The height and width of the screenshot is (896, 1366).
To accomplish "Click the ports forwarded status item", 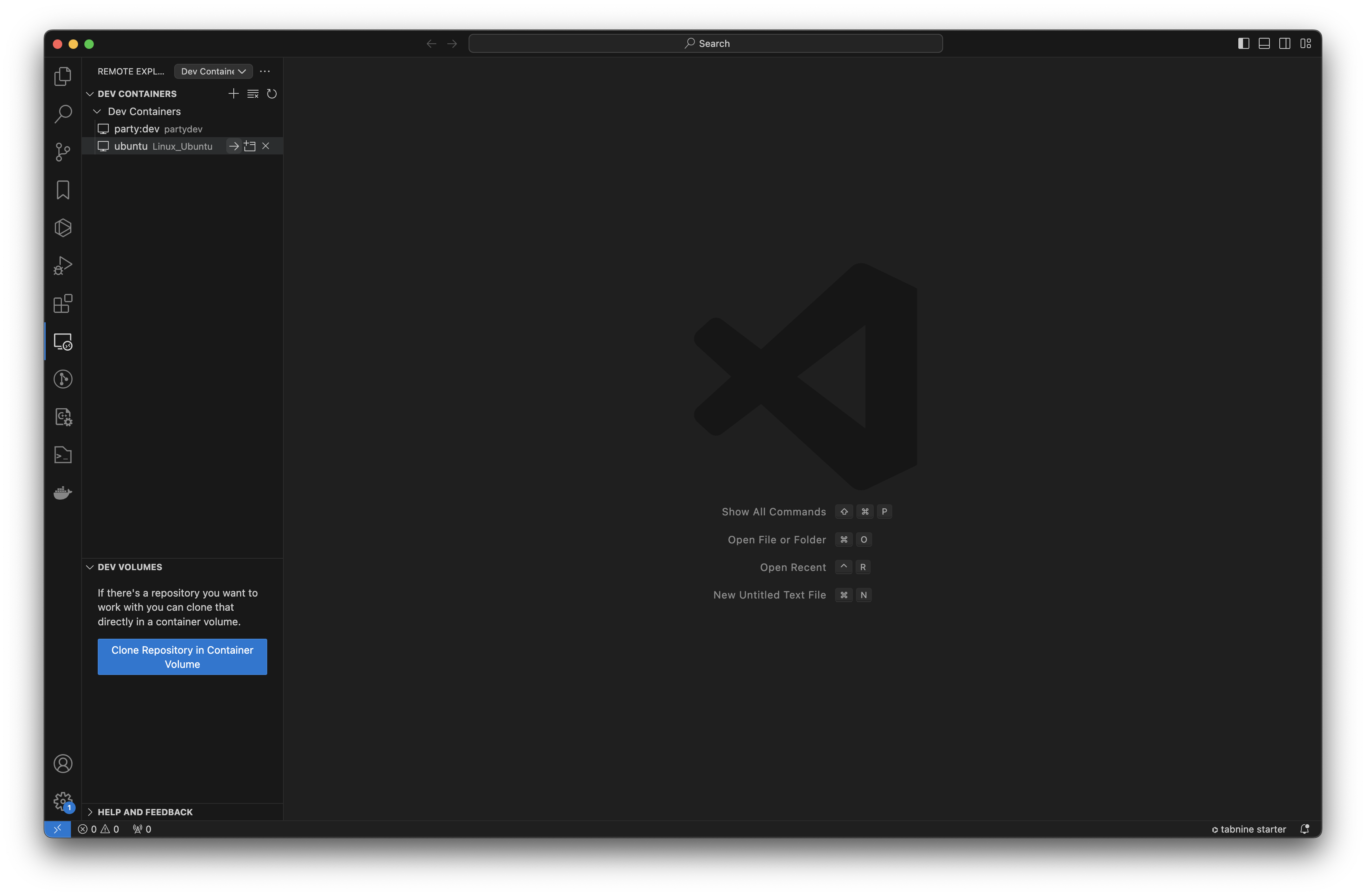I will [142, 829].
